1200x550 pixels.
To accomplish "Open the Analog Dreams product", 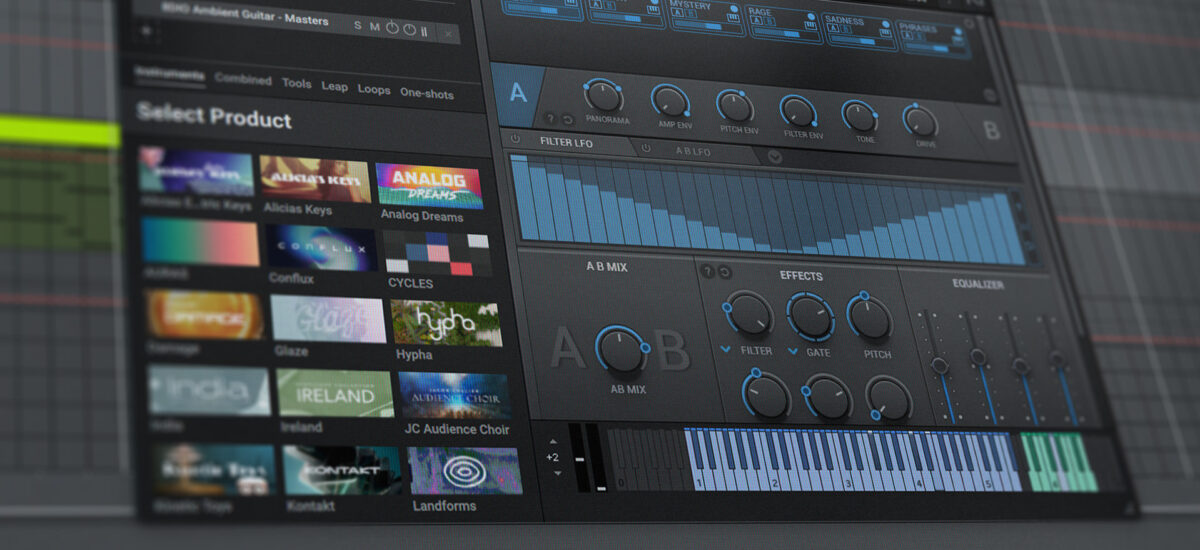I will click(429, 186).
